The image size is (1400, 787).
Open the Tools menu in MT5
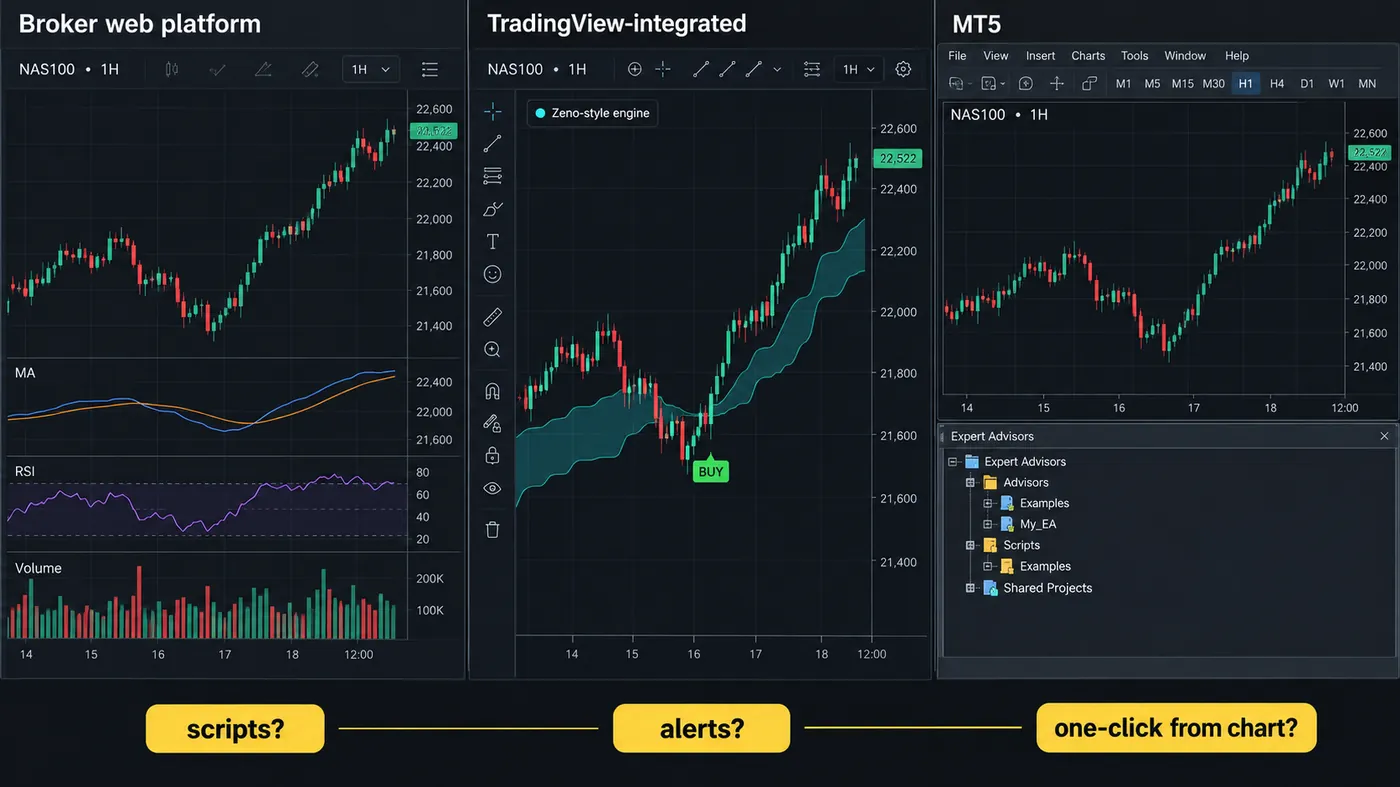coord(1134,56)
